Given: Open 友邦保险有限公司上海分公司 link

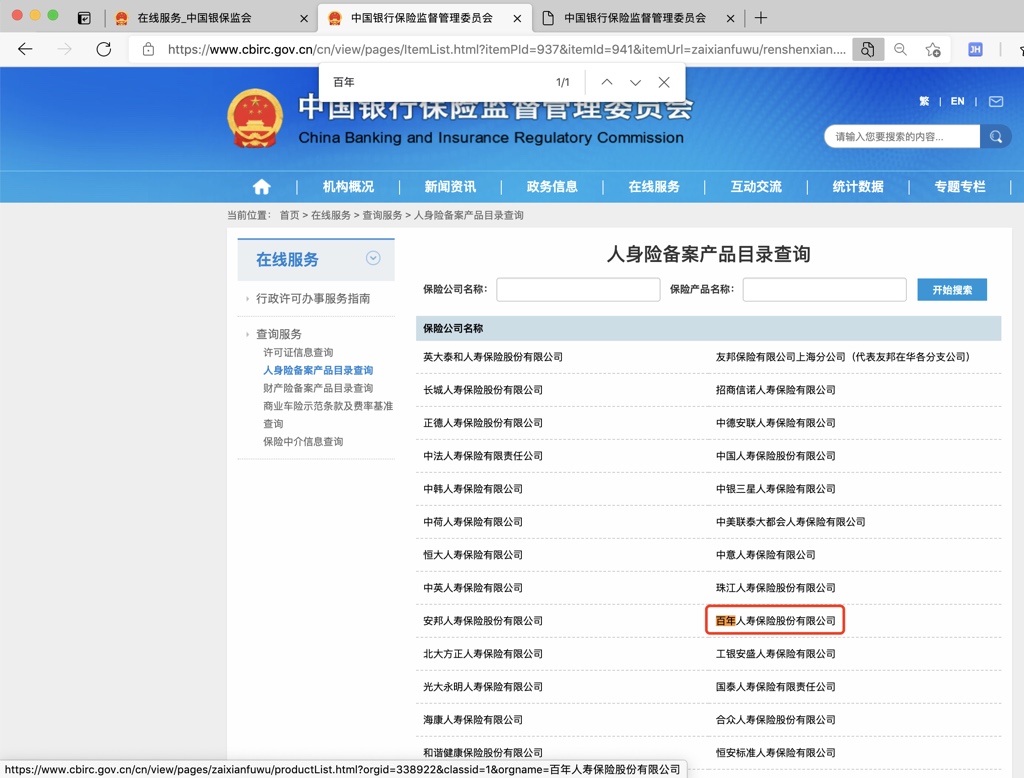Looking at the screenshot, I should pos(842,357).
